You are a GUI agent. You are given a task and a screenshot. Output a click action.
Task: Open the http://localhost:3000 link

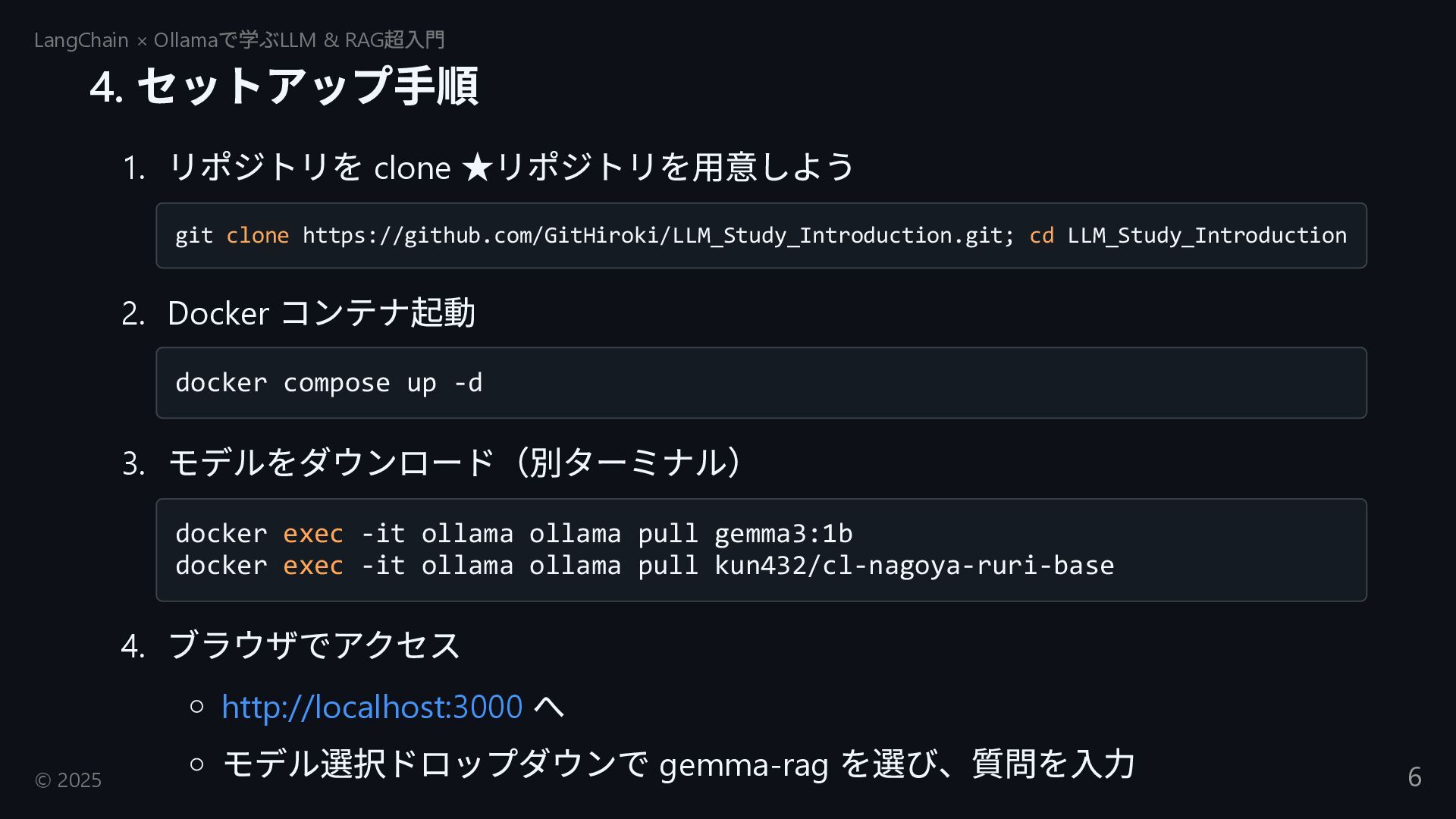coord(372,707)
